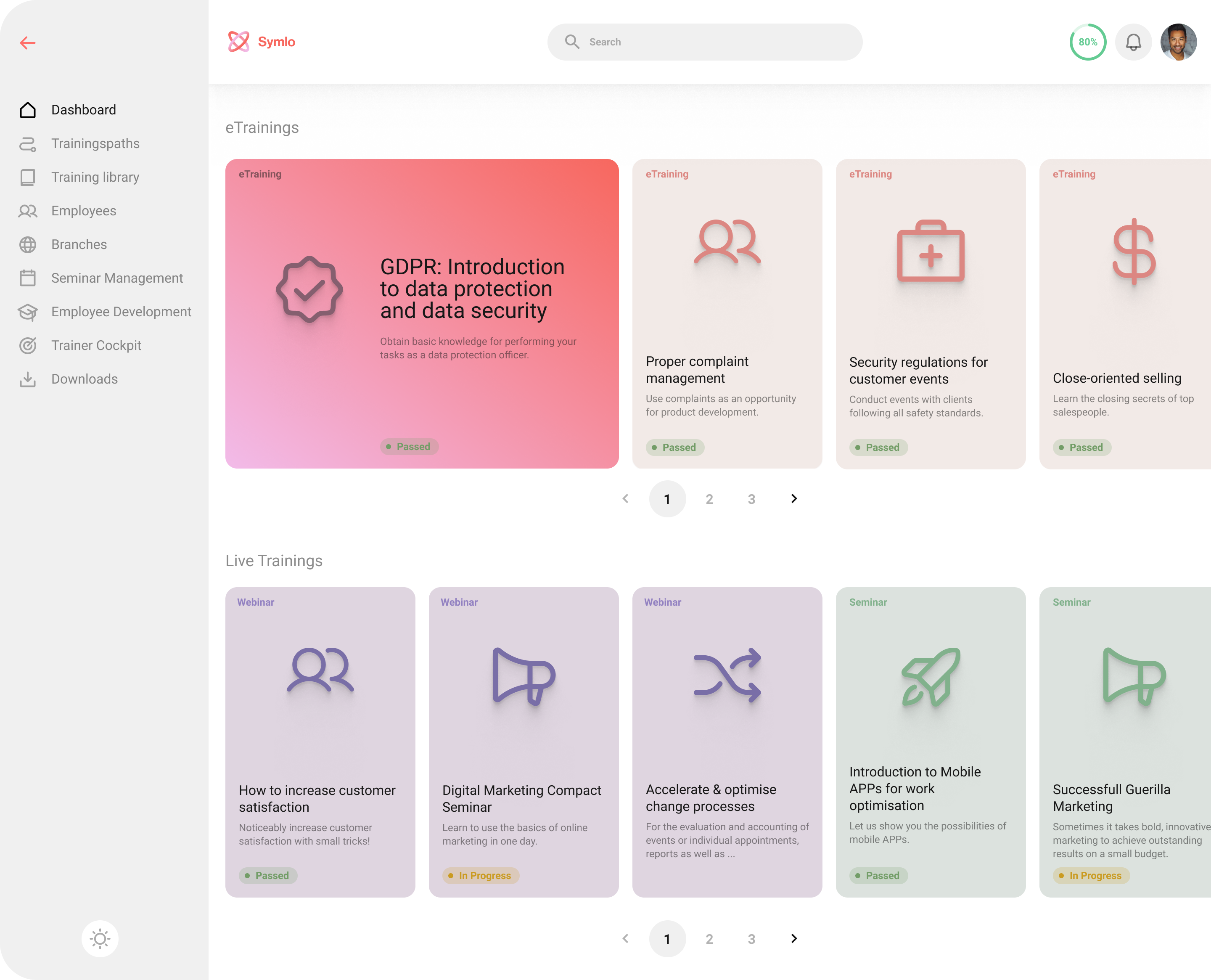Go to next eTrainings page arrow
1211x980 pixels.
click(794, 499)
